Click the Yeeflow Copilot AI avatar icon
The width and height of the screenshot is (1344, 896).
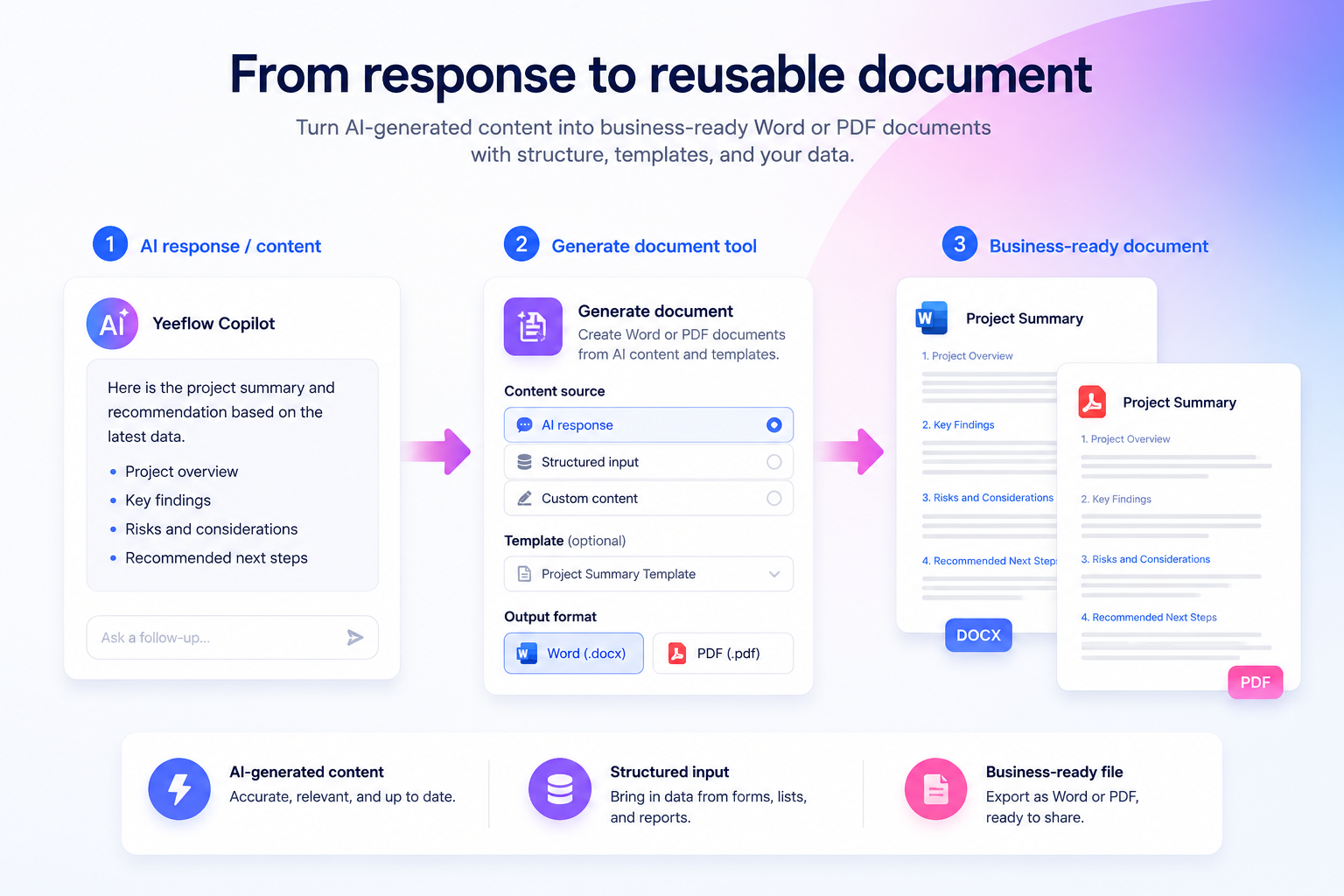pos(112,324)
